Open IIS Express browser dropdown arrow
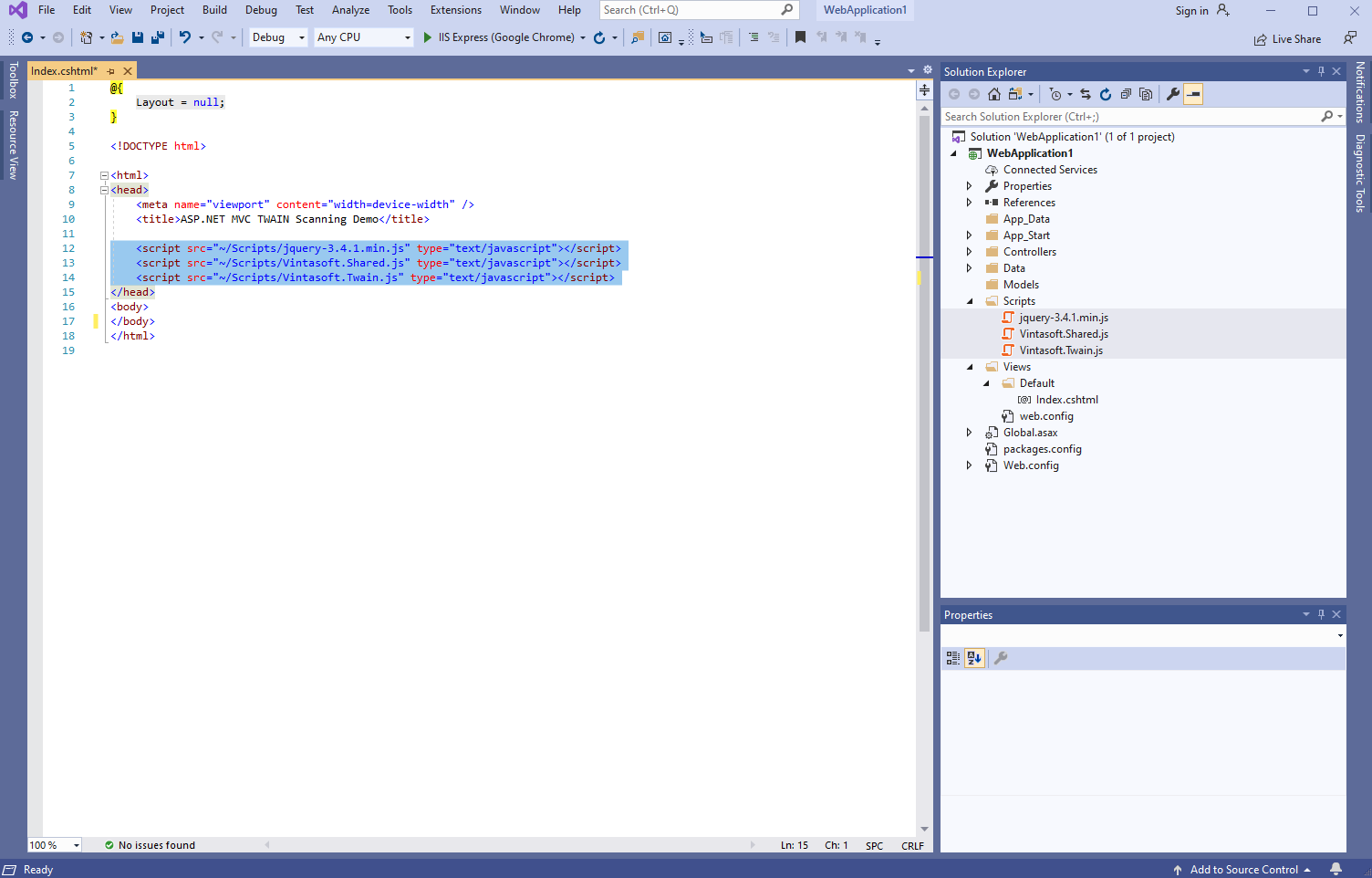1372x878 pixels. (583, 38)
